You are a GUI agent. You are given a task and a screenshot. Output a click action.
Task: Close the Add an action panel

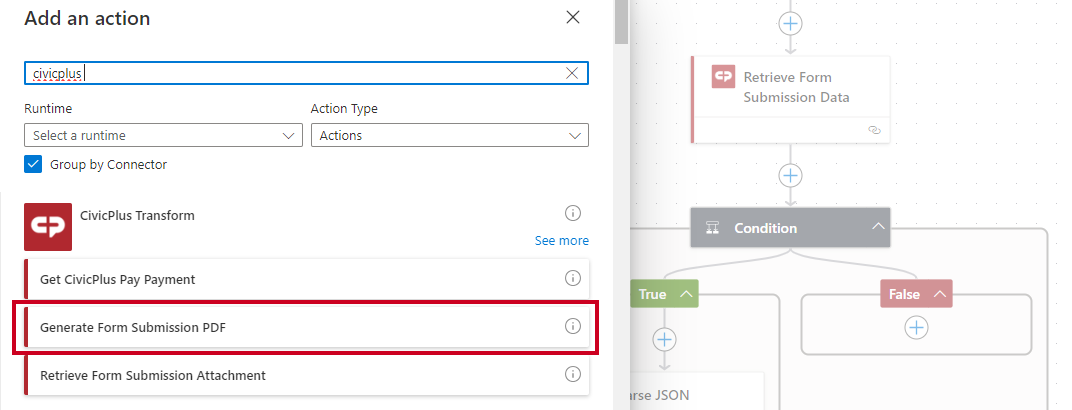[573, 18]
